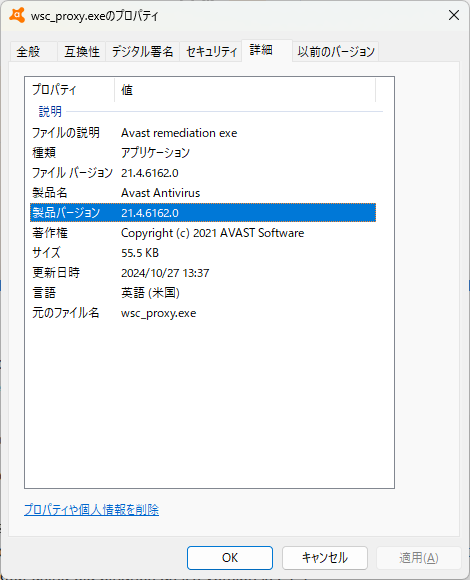
Task: Select the ファイル バージョン row
Action: coord(203,173)
